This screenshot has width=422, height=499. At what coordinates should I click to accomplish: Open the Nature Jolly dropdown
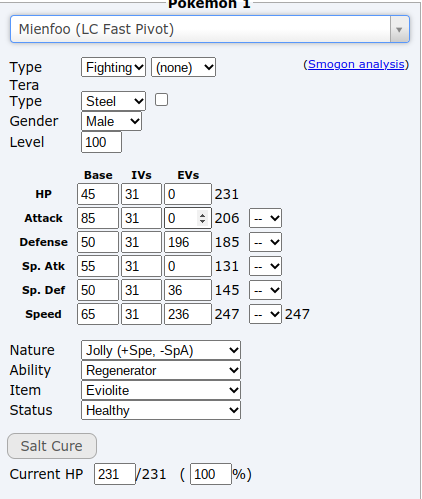(161, 350)
